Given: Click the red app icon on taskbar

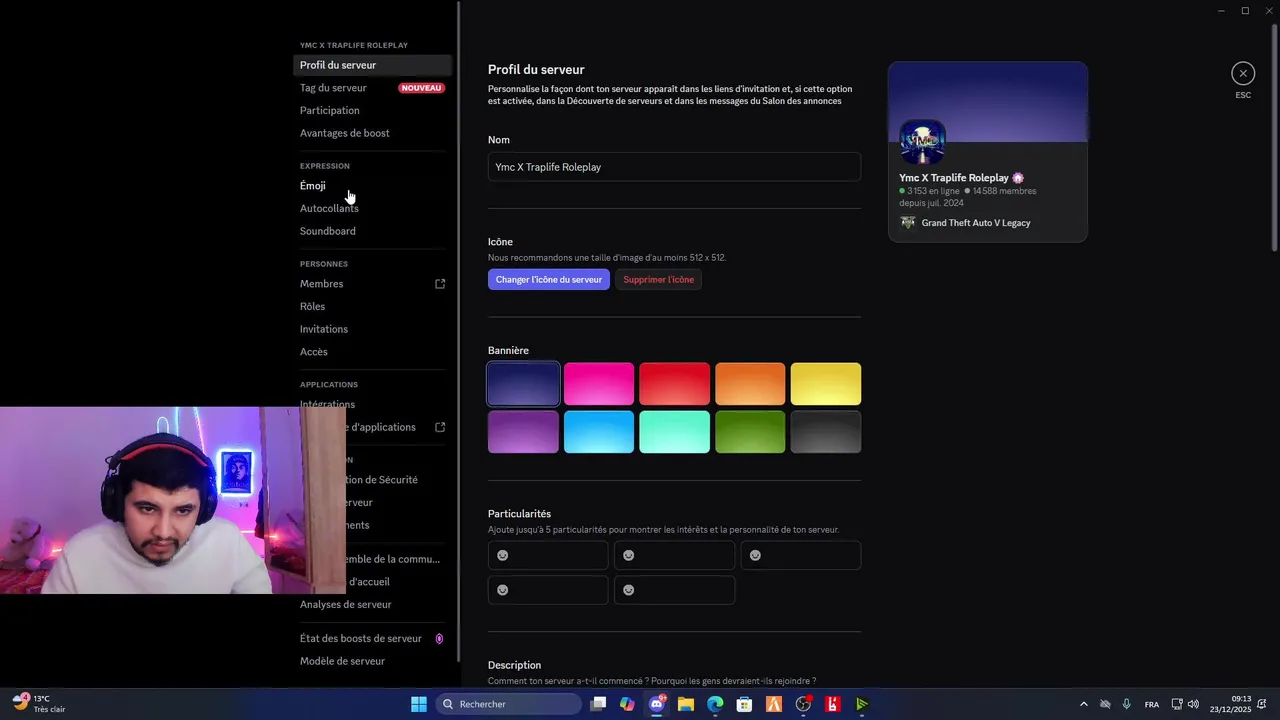Looking at the screenshot, I should coord(832,704).
